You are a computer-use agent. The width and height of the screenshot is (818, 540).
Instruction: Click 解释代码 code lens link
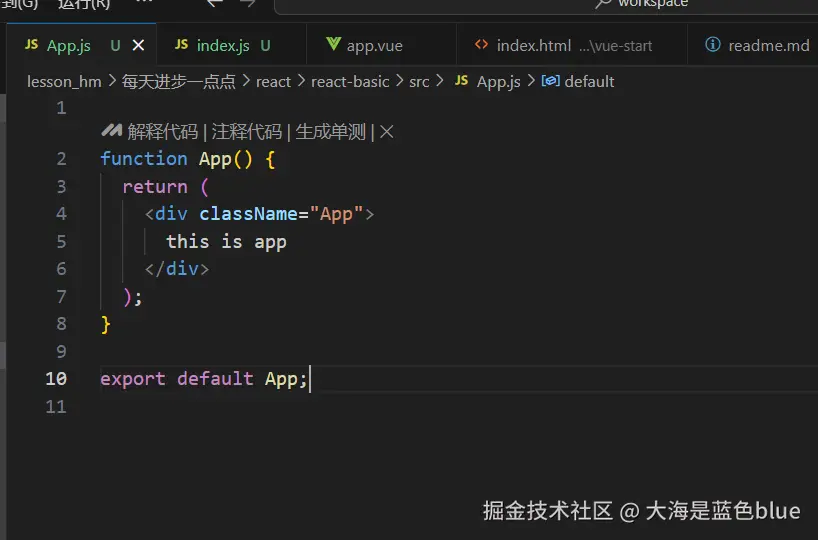tap(162, 131)
